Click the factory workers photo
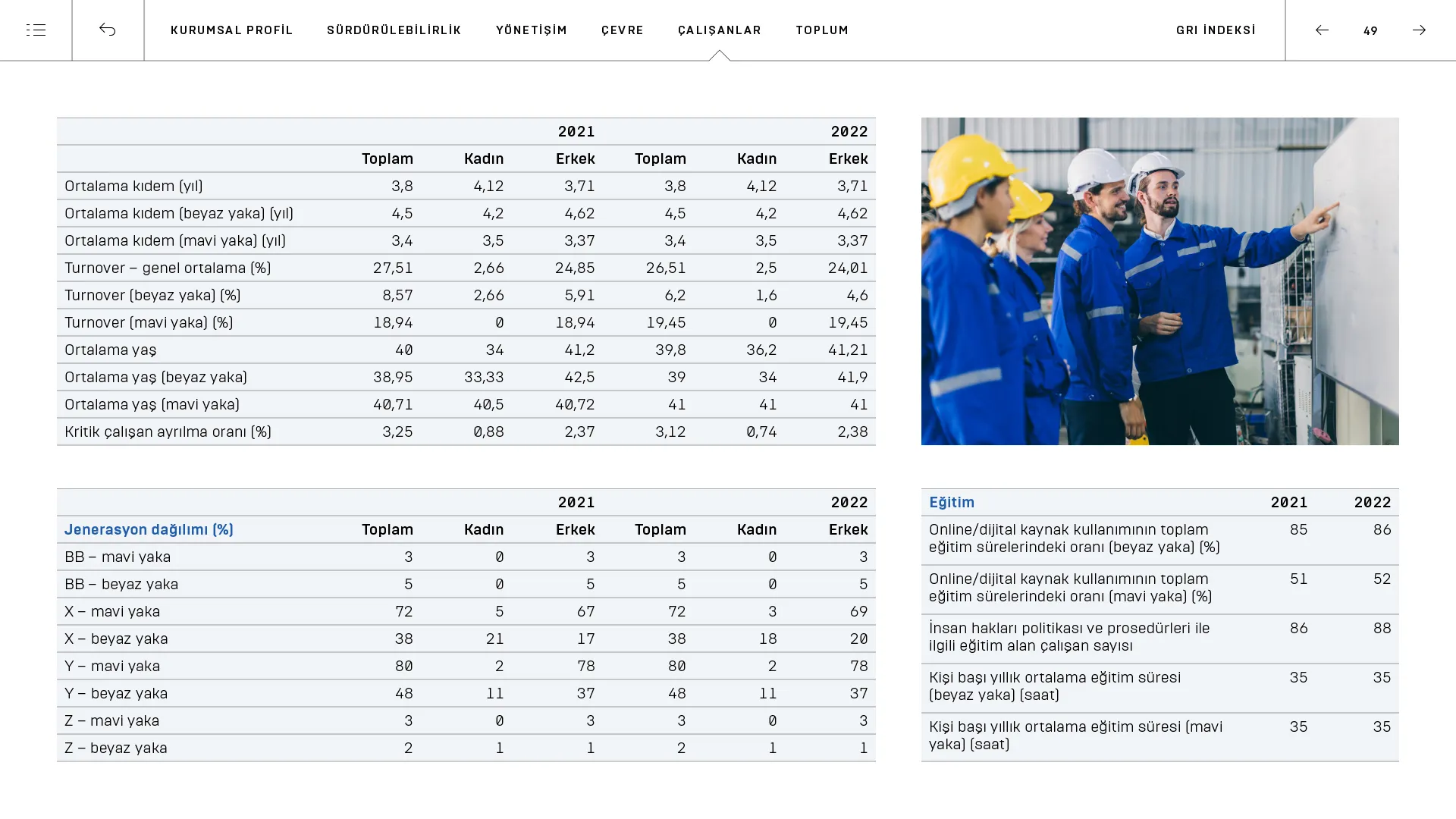The width and height of the screenshot is (1456, 819). 1159,281
